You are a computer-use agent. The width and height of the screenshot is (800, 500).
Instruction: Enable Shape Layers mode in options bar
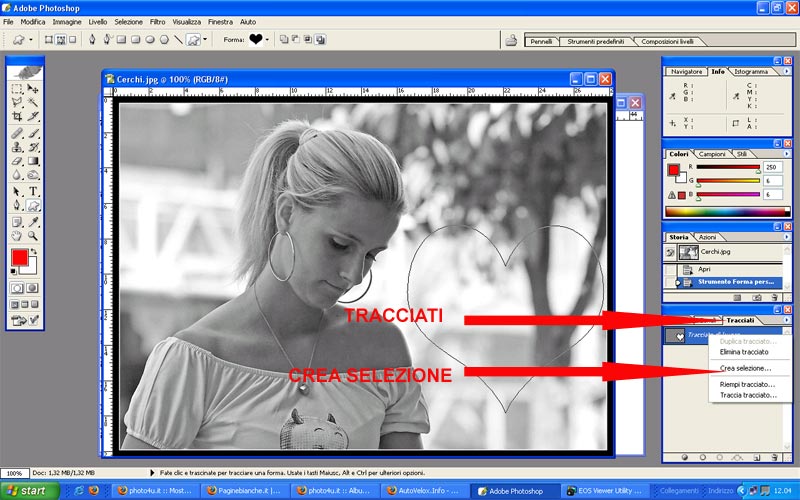[x=49, y=39]
